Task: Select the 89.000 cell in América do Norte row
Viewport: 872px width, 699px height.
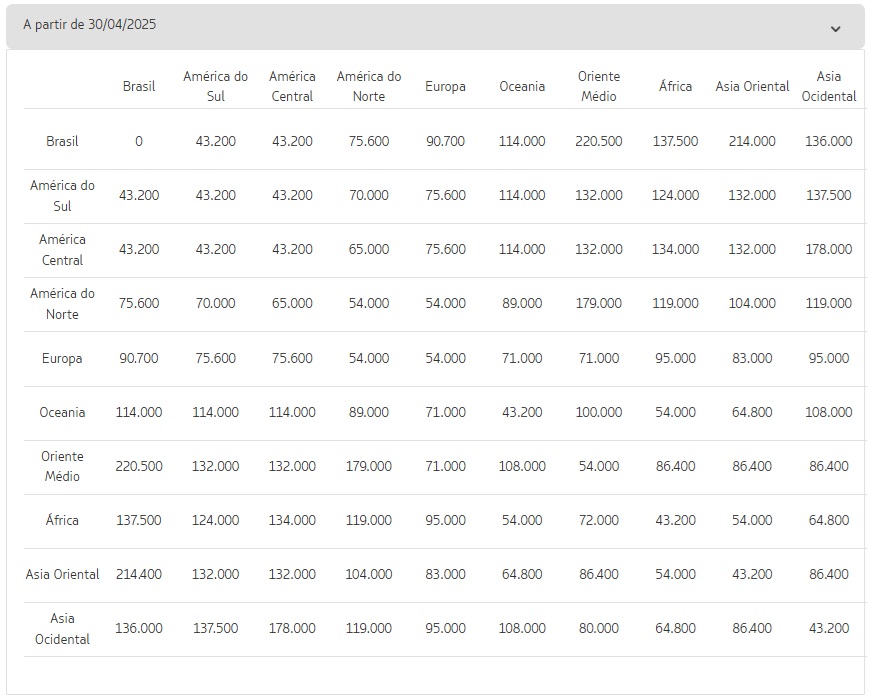Action: point(522,304)
